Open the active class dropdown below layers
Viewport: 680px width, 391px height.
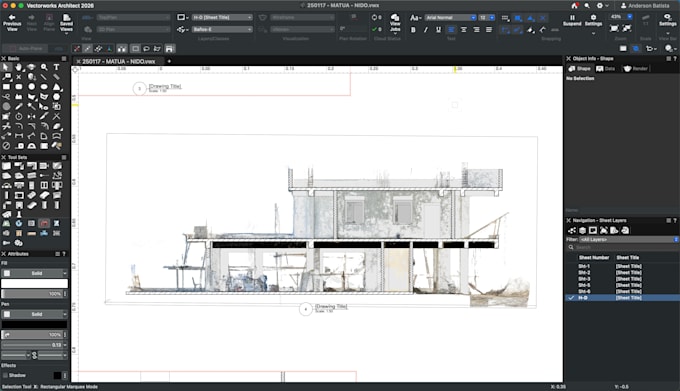click(x=222, y=29)
